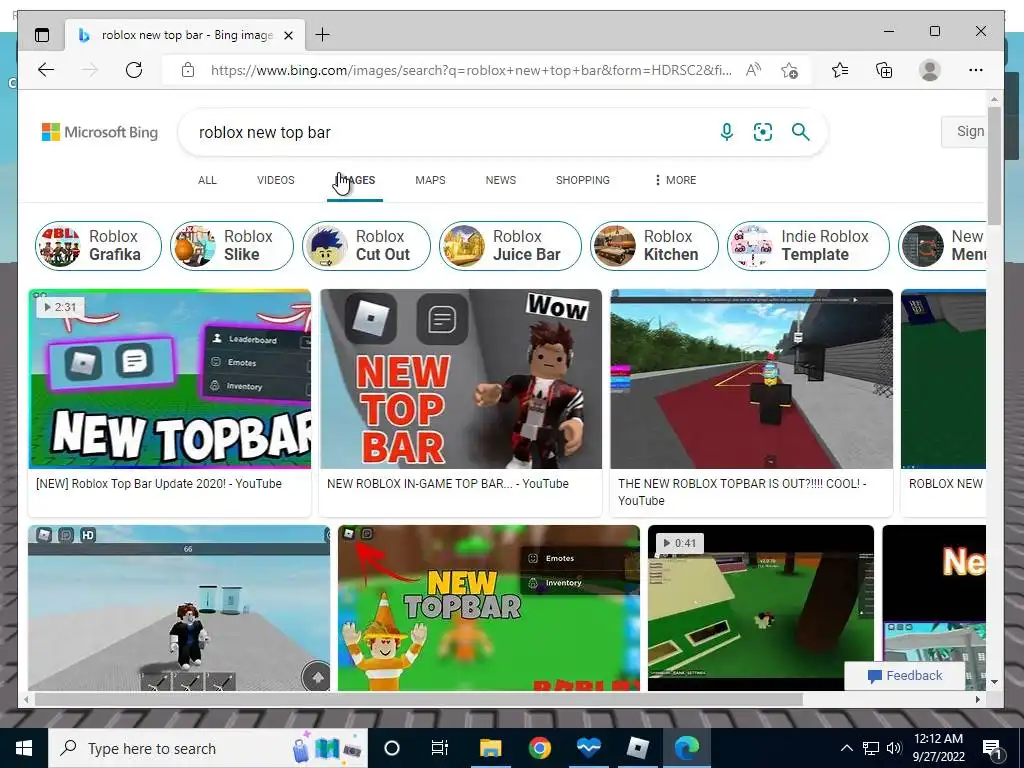Open Collections in Edge

pyautogui.click(x=884, y=70)
